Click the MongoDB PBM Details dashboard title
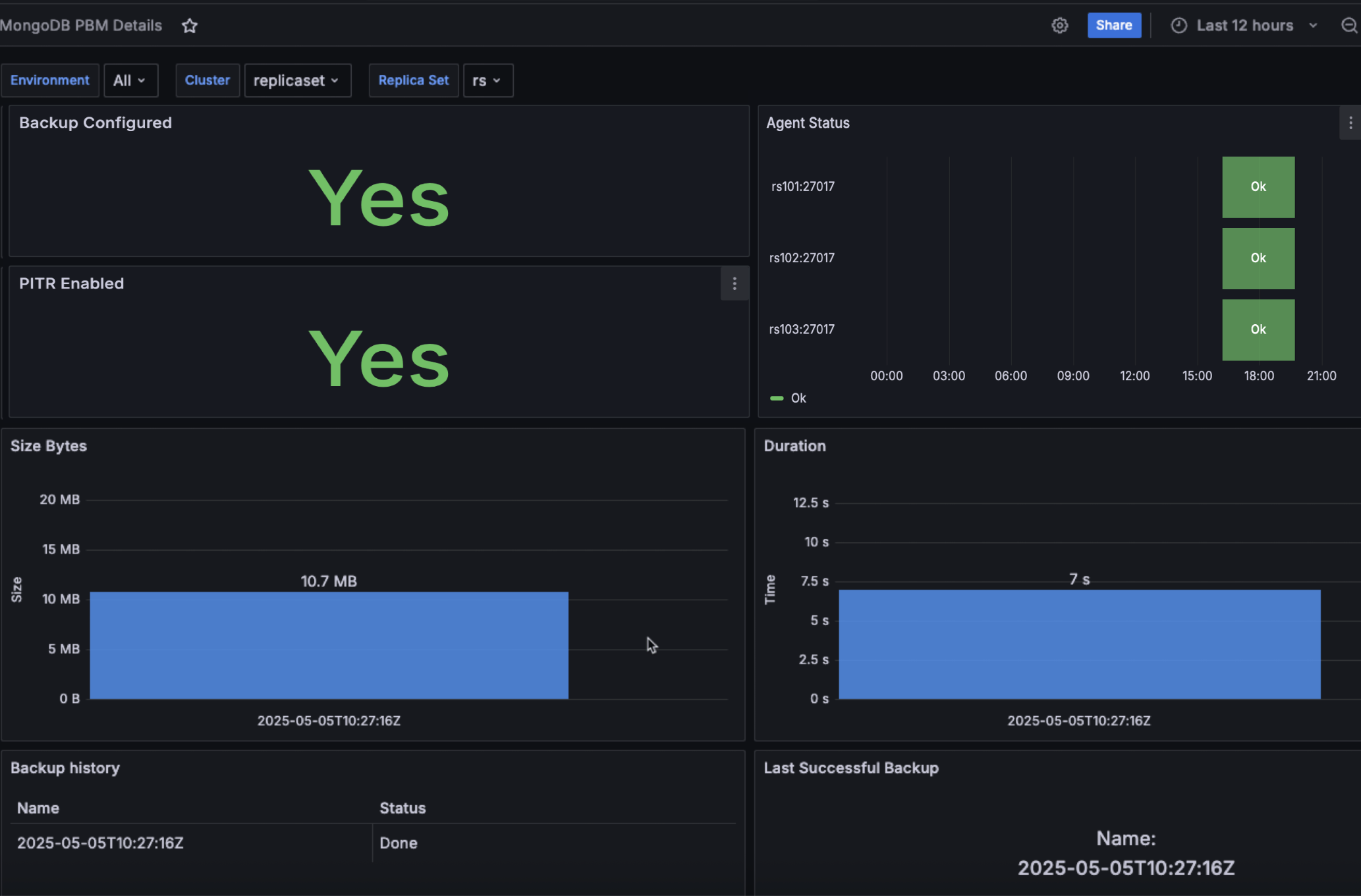The width and height of the screenshot is (1361, 896). pyautogui.click(x=81, y=25)
